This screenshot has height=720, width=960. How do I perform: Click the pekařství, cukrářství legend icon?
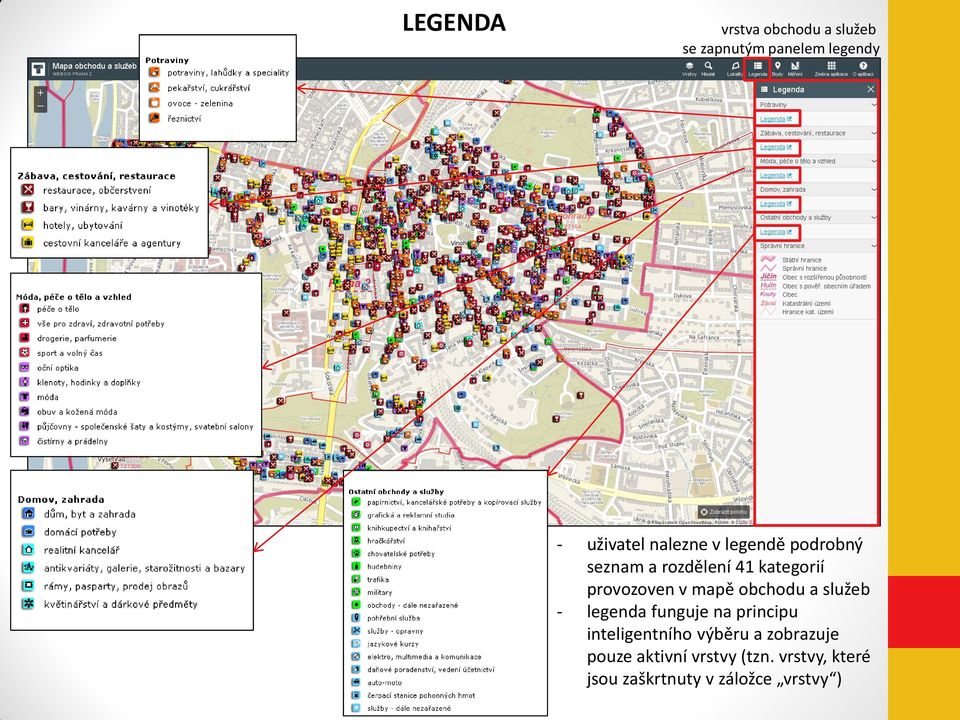(154, 88)
